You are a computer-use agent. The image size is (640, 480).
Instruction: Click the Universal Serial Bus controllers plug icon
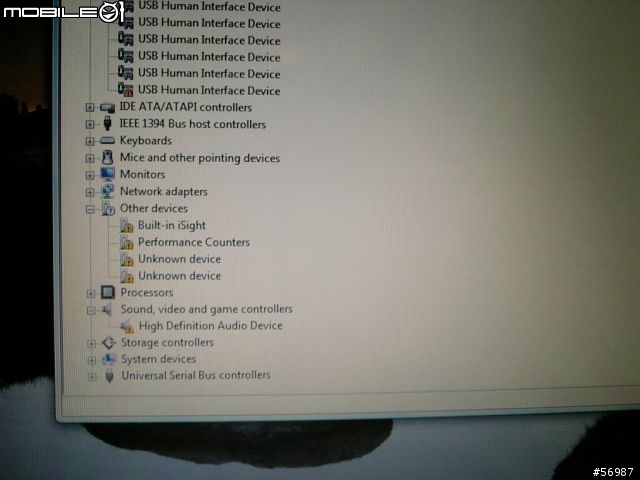pyautogui.click(x=109, y=375)
